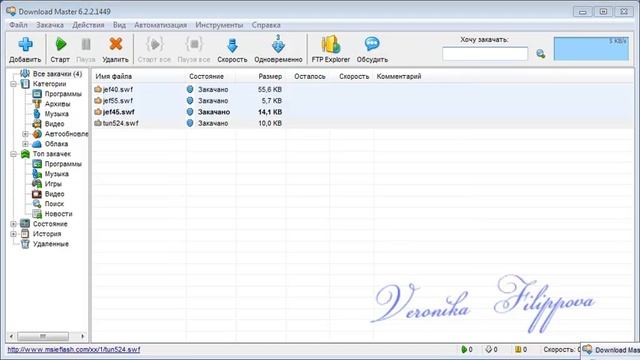Open the Закачка menu

click(x=50, y=25)
